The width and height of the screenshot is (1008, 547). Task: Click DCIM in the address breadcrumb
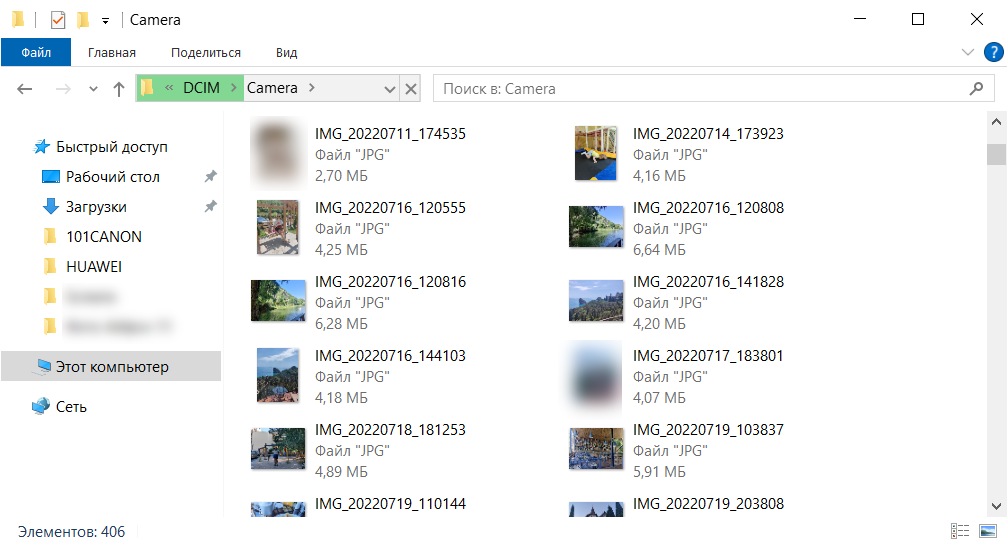click(x=200, y=88)
